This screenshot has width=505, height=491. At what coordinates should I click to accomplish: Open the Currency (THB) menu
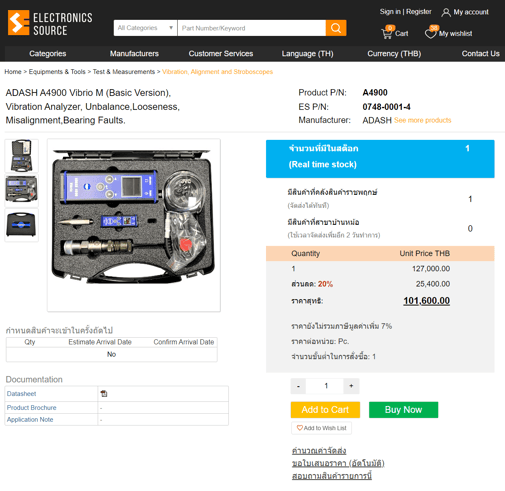(x=394, y=54)
